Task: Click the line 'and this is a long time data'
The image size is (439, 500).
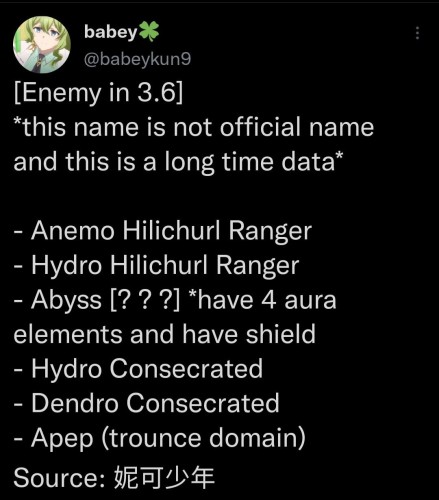Action: tap(178, 162)
